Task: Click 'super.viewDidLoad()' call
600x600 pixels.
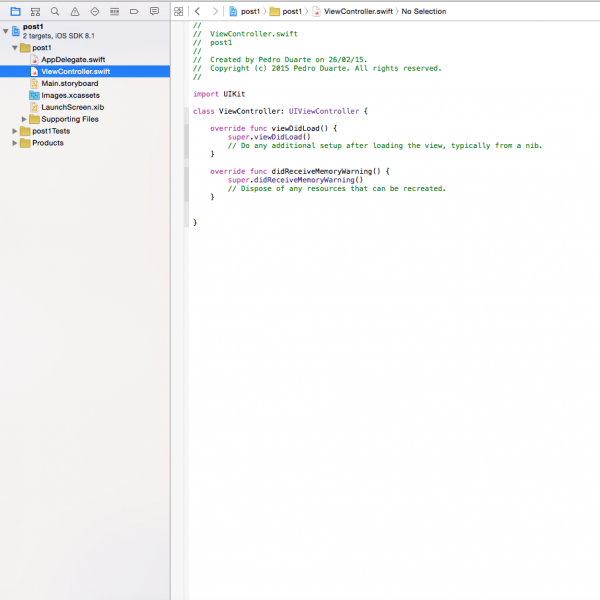Action: (x=269, y=137)
